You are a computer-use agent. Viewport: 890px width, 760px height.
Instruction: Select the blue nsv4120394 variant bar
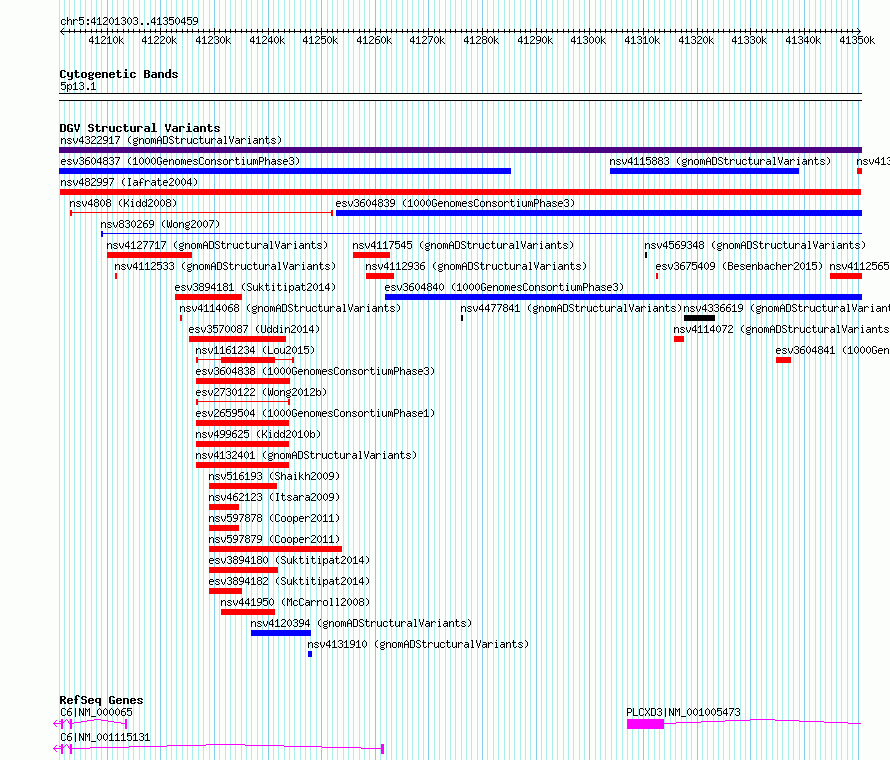281,633
